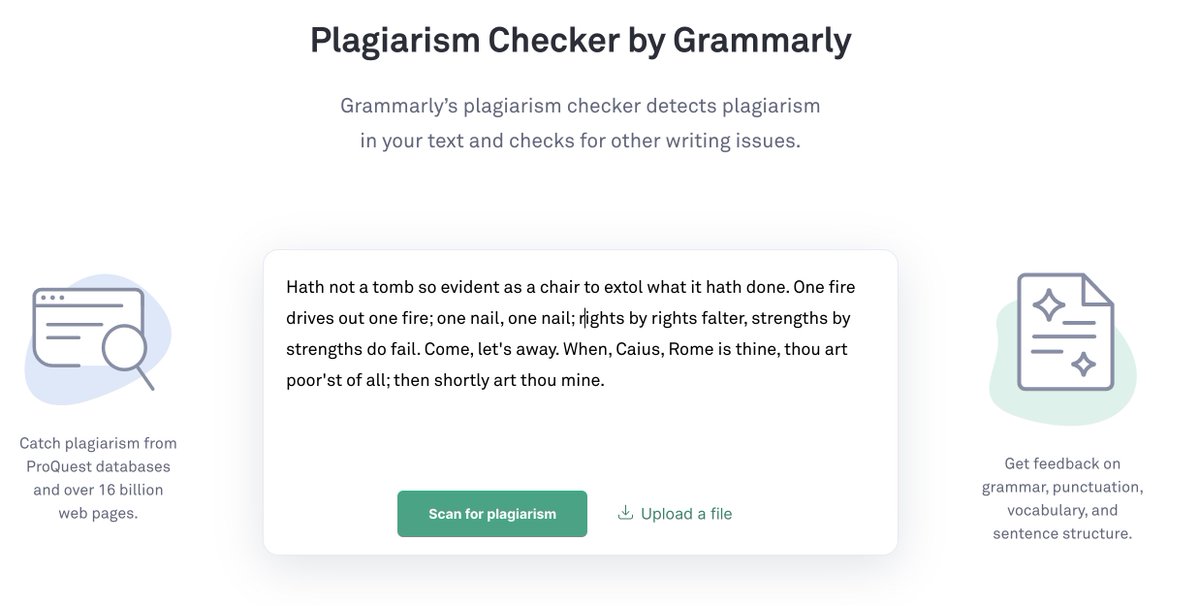Click the document with sparkles illustration
Viewport: 1199px width, 606px height.
(1064, 332)
